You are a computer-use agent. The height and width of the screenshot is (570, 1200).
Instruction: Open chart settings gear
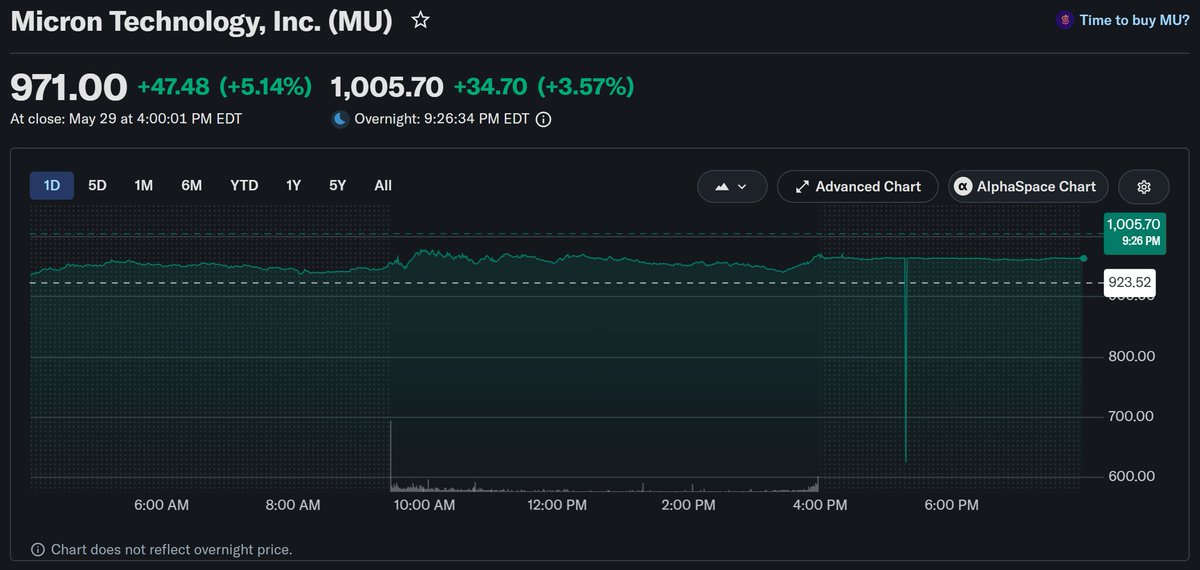[x=1145, y=186]
